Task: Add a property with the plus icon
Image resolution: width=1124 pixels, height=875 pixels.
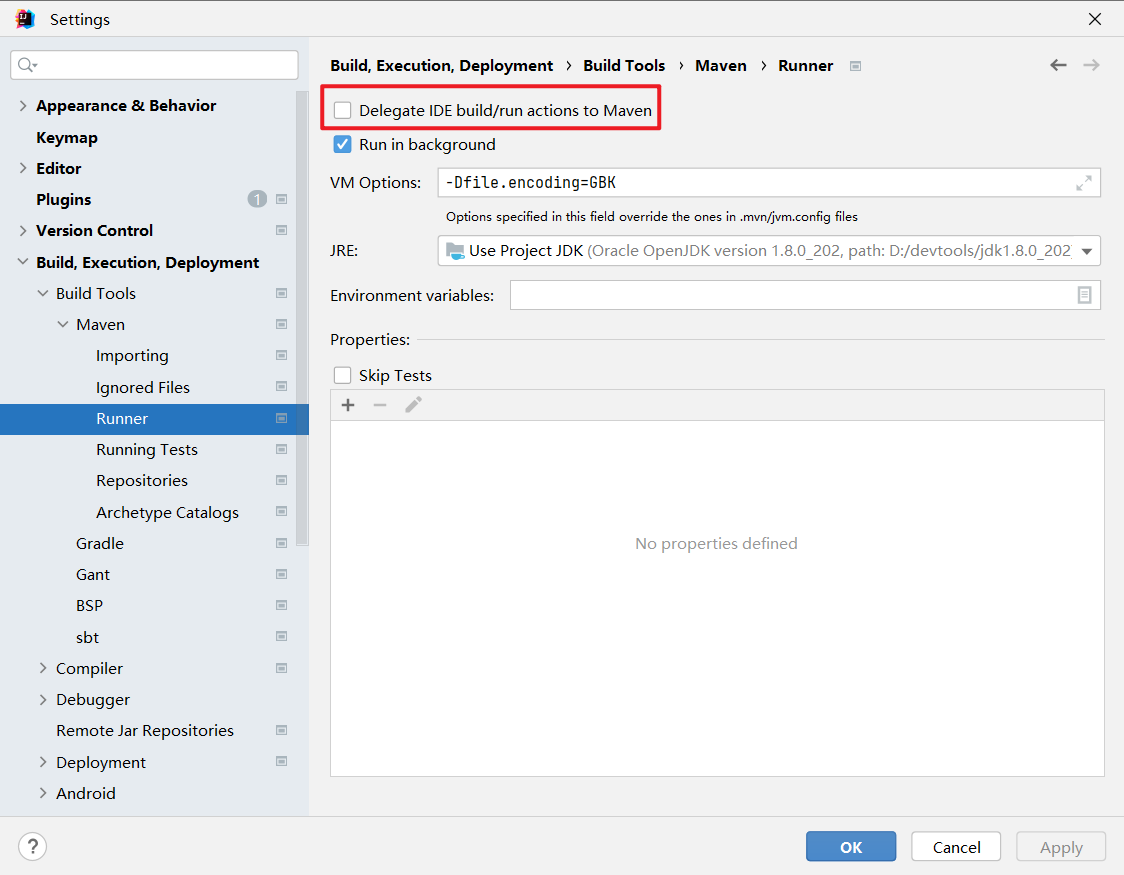Action: tap(348, 405)
